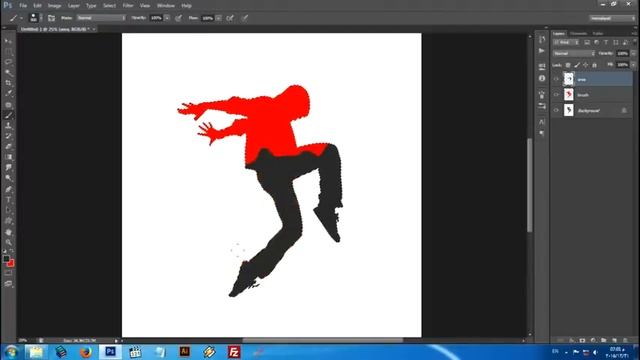Click the Fill value field in Layers panel
The height and width of the screenshot is (360, 640).
click(x=622, y=65)
